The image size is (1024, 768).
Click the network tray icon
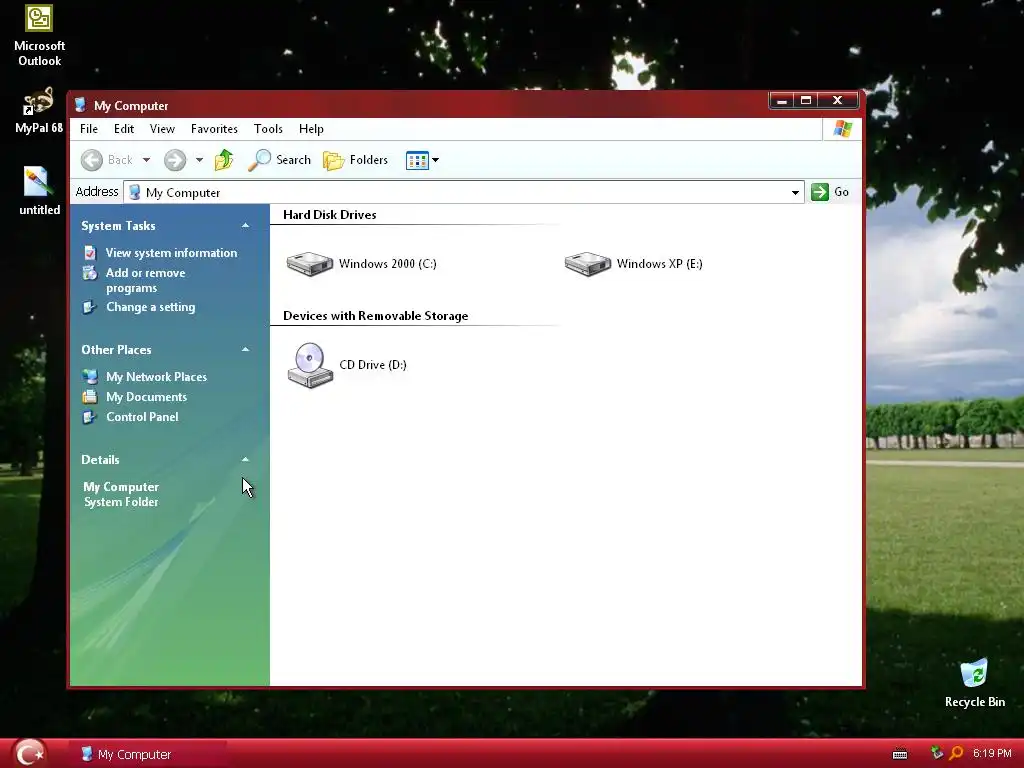point(937,754)
